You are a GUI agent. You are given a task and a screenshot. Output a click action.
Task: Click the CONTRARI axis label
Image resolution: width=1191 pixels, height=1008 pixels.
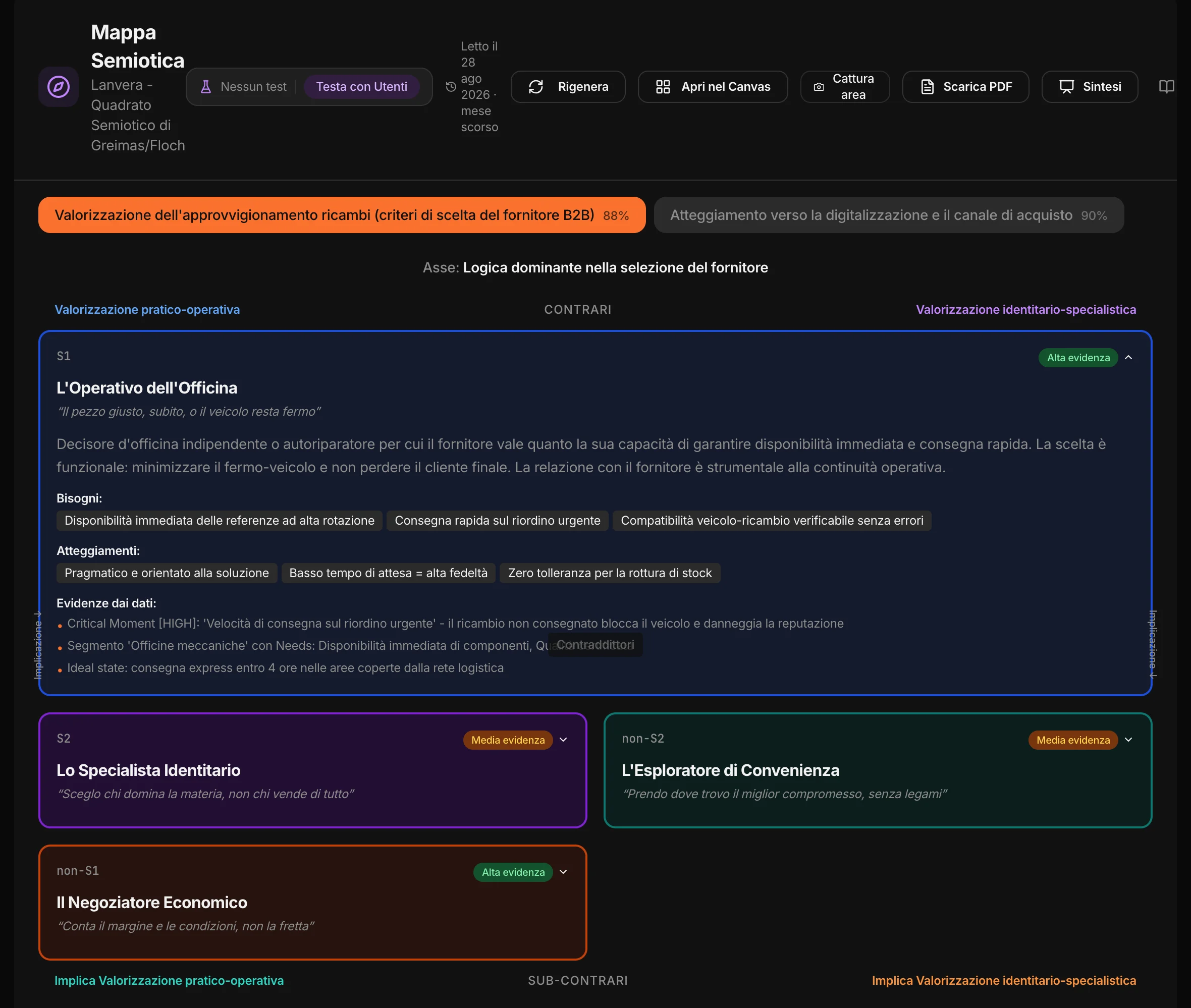click(578, 310)
